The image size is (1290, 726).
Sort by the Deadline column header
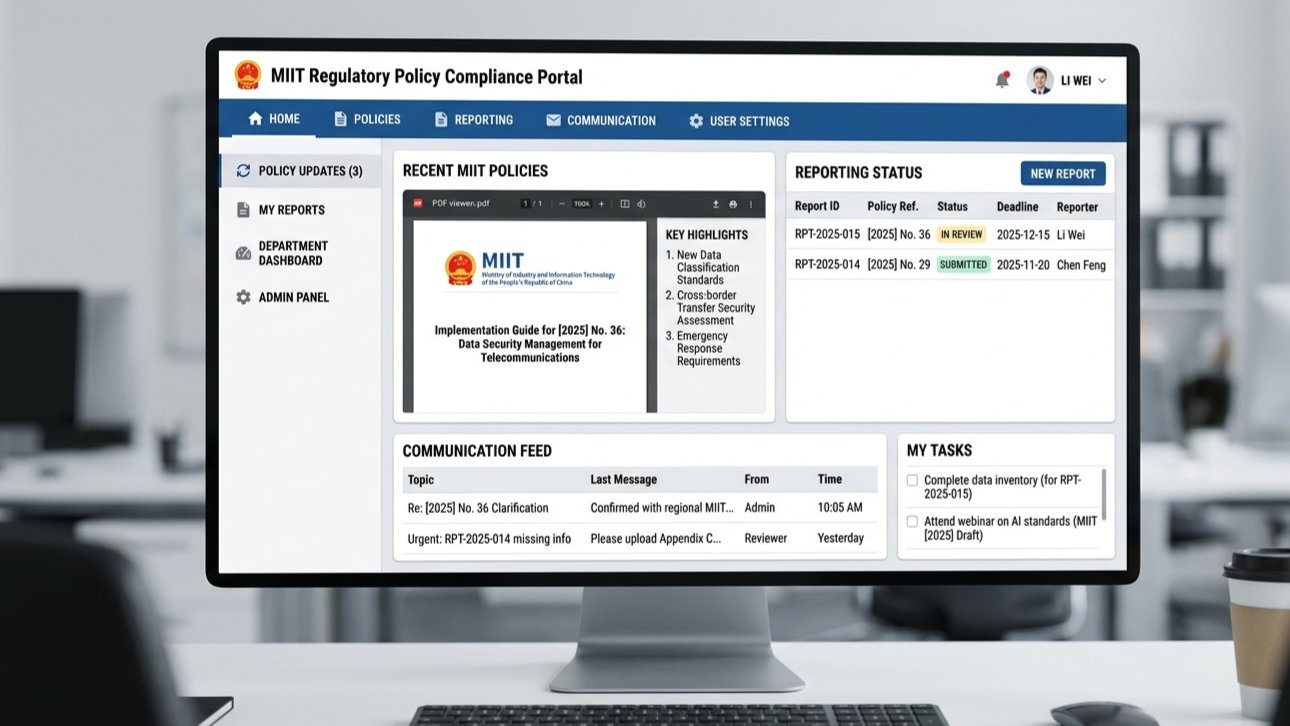(x=1017, y=207)
